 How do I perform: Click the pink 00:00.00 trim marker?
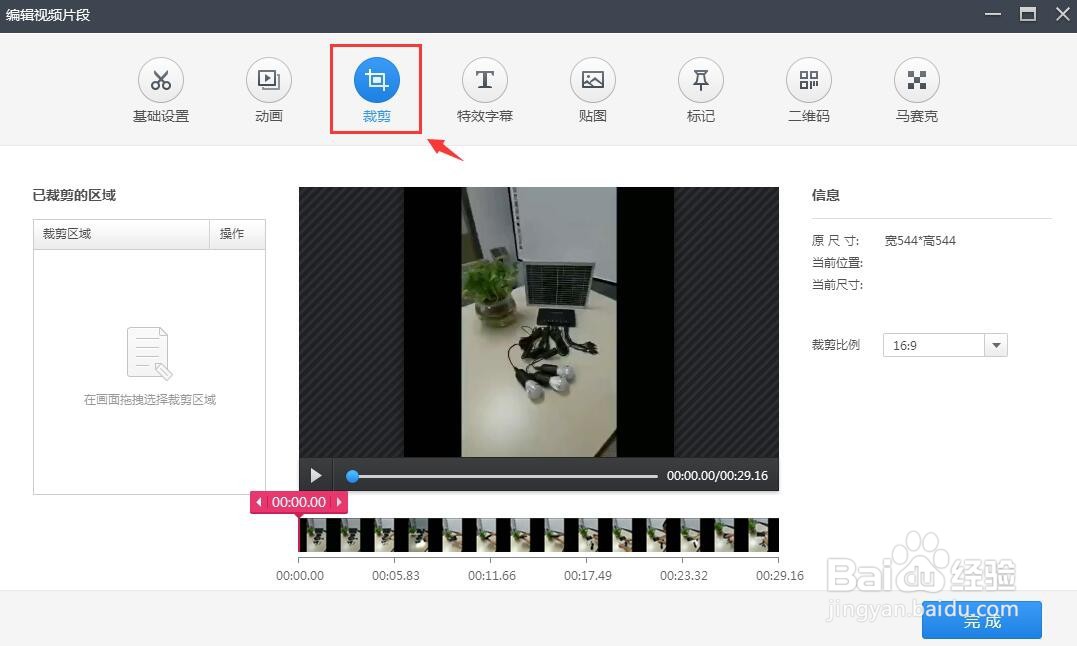[x=298, y=502]
